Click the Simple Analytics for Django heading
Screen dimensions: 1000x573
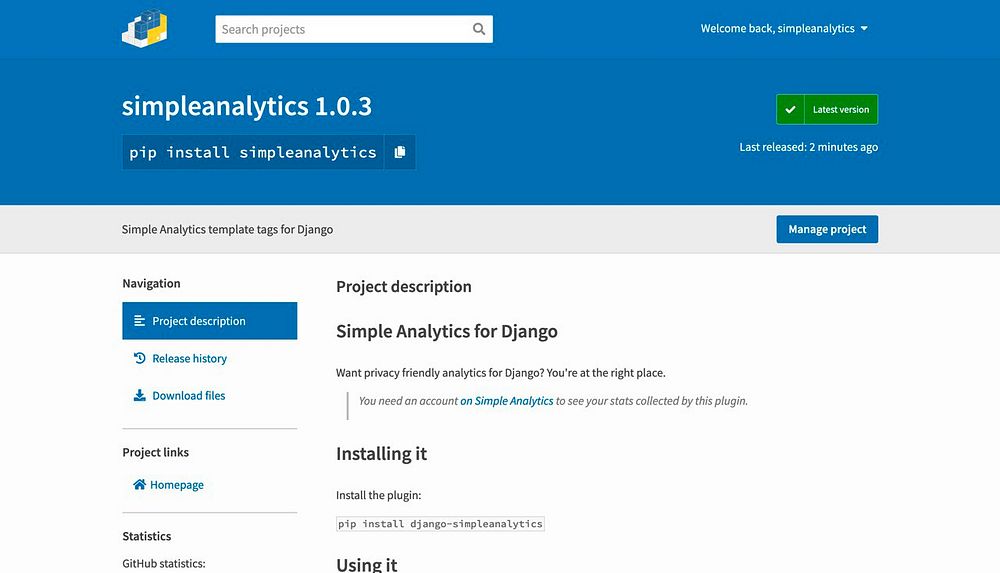click(x=446, y=331)
